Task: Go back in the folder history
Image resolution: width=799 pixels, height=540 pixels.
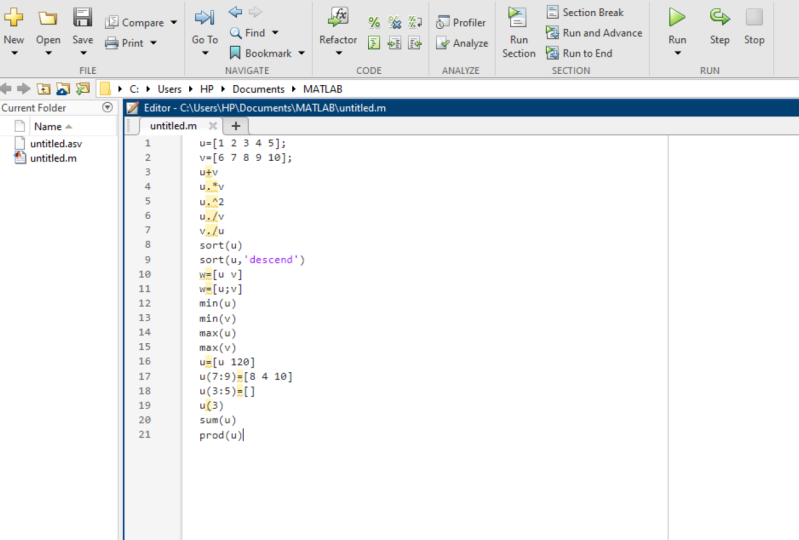Action: pos(6,89)
